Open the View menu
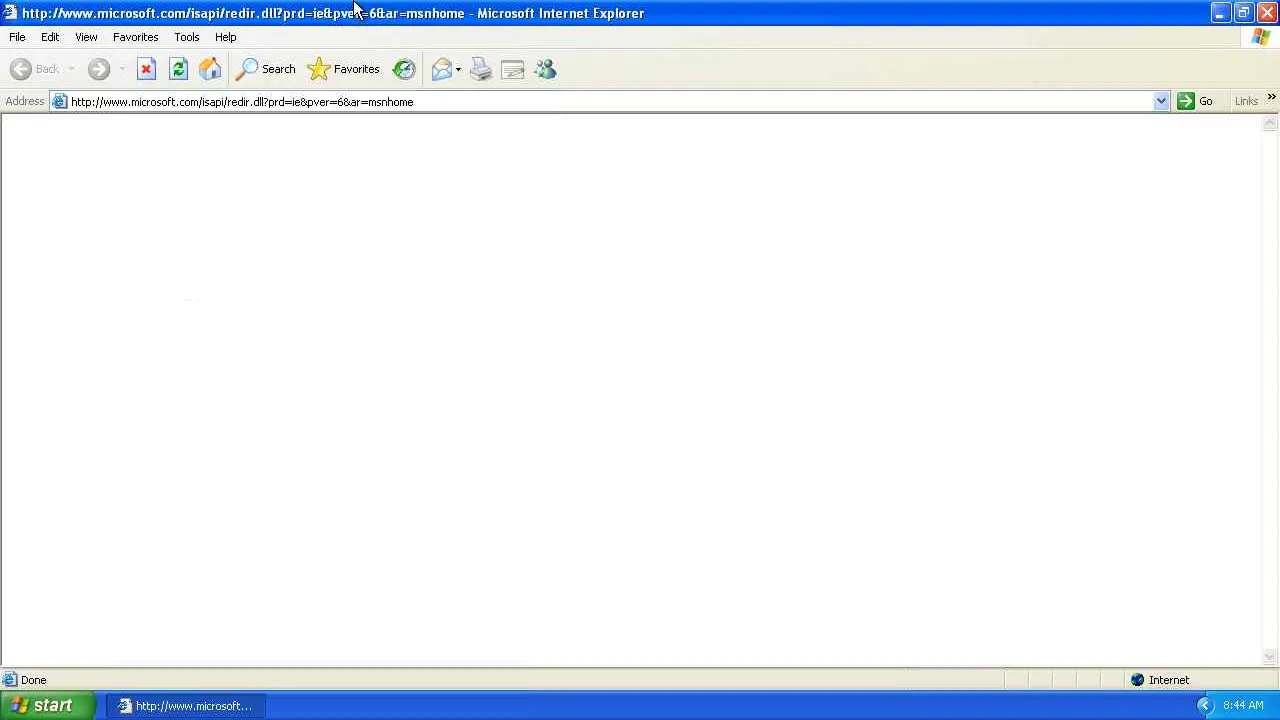This screenshot has width=1280, height=720. 86,37
